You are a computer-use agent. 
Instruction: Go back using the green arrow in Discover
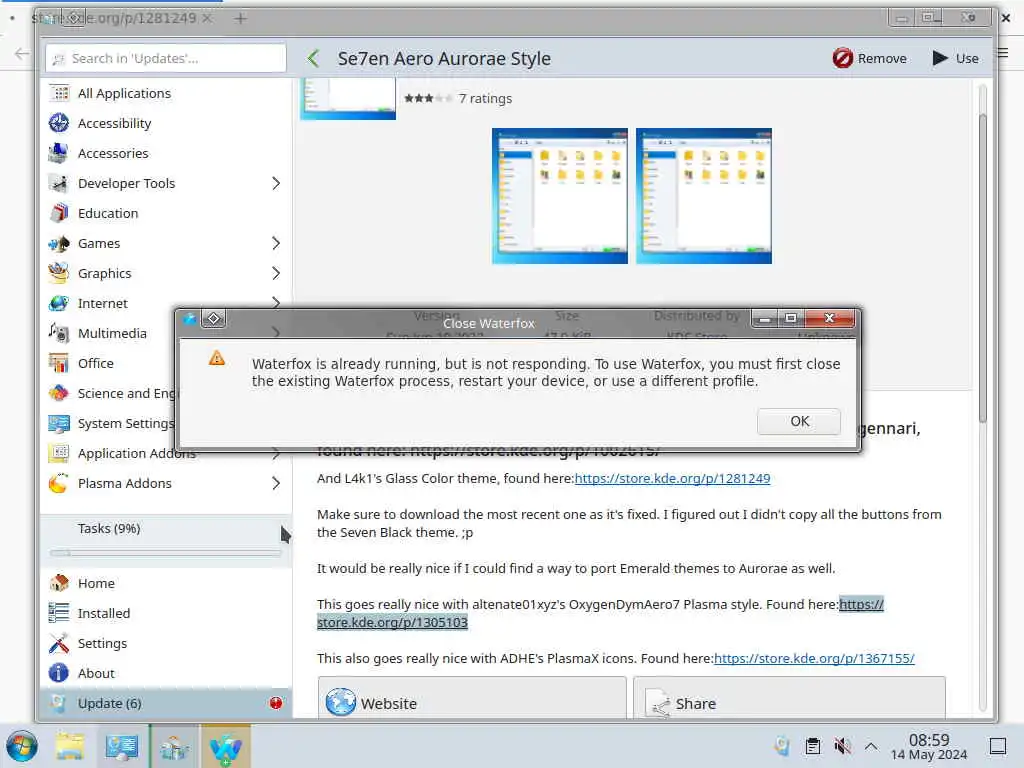click(x=313, y=59)
